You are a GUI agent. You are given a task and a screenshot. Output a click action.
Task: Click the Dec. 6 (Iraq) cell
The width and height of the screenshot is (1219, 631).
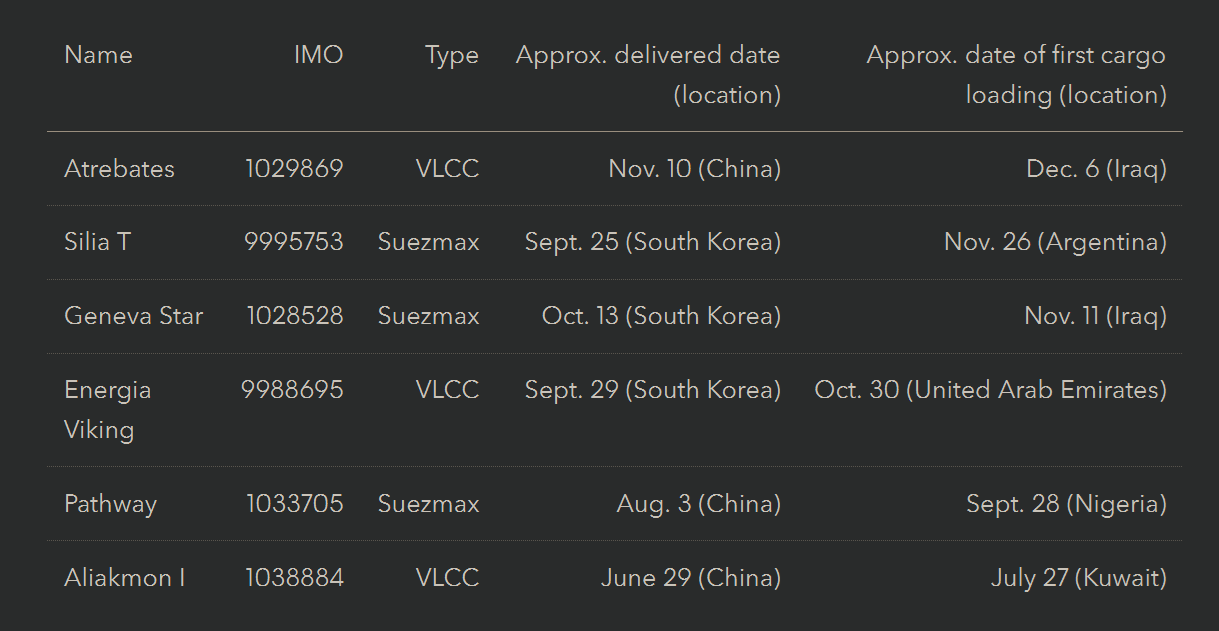click(1096, 169)
